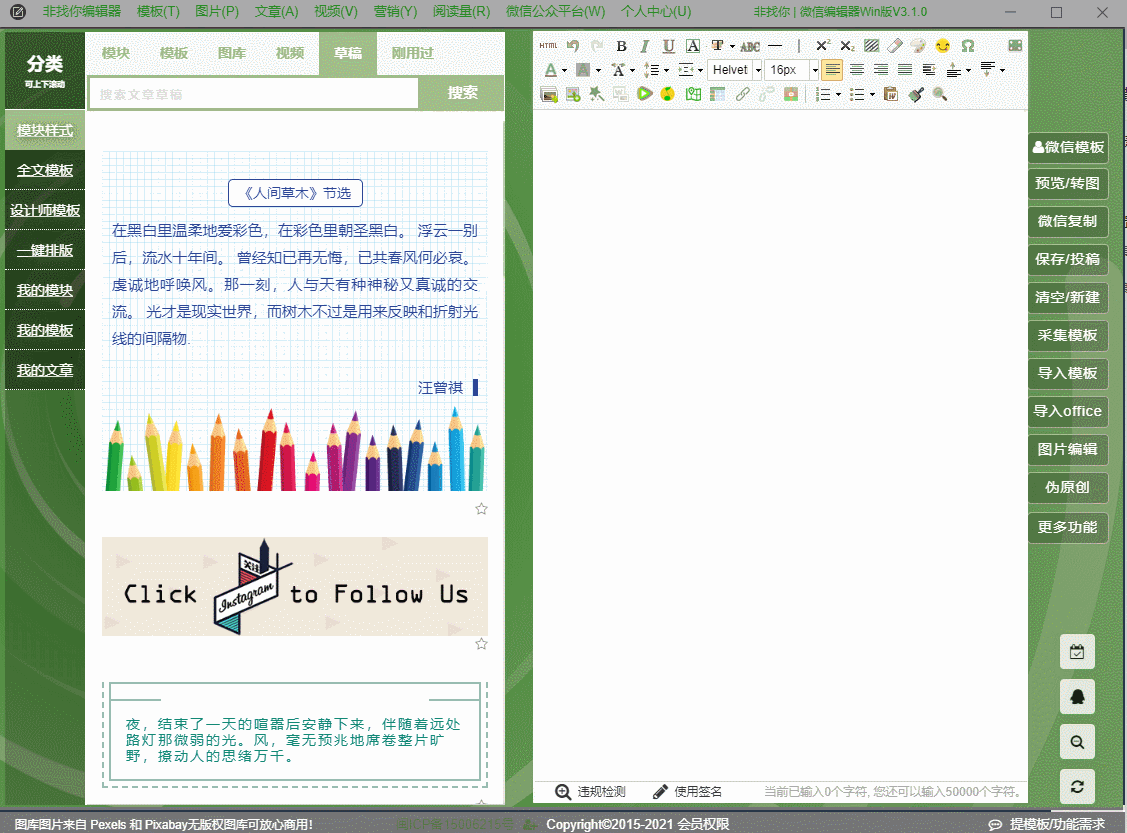Favorite the pencil template with star
The width and height of the screenshot is (1127, 833).
tap(482, 509)
